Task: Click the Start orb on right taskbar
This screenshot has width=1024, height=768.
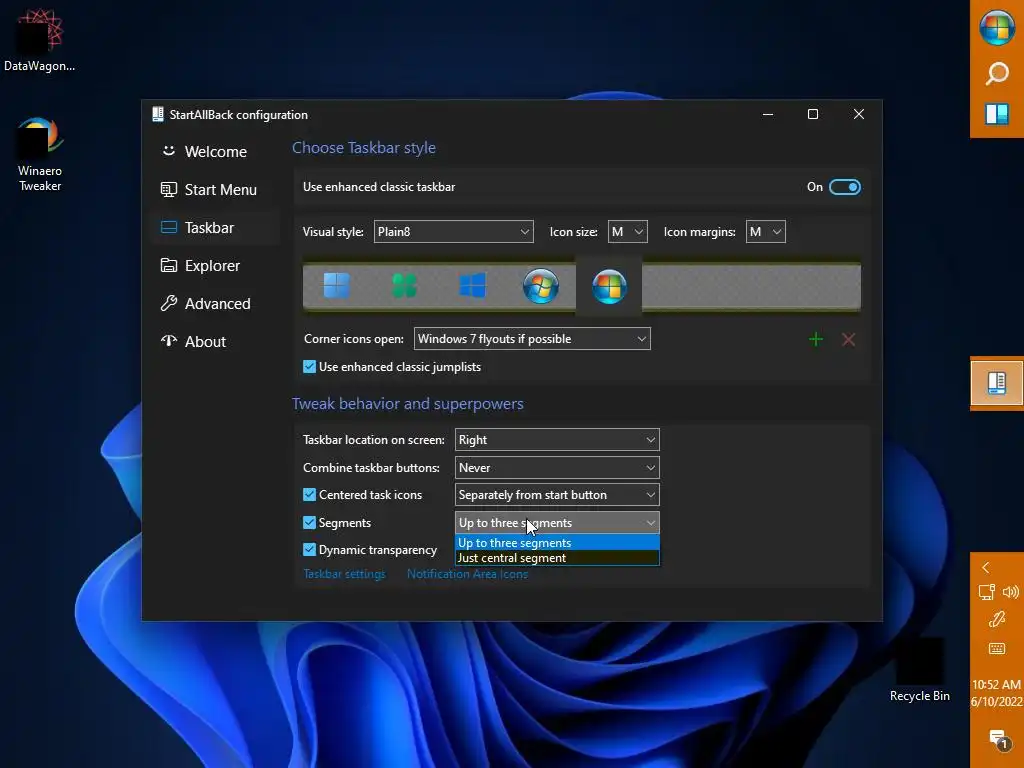Action: click(997, 28)
